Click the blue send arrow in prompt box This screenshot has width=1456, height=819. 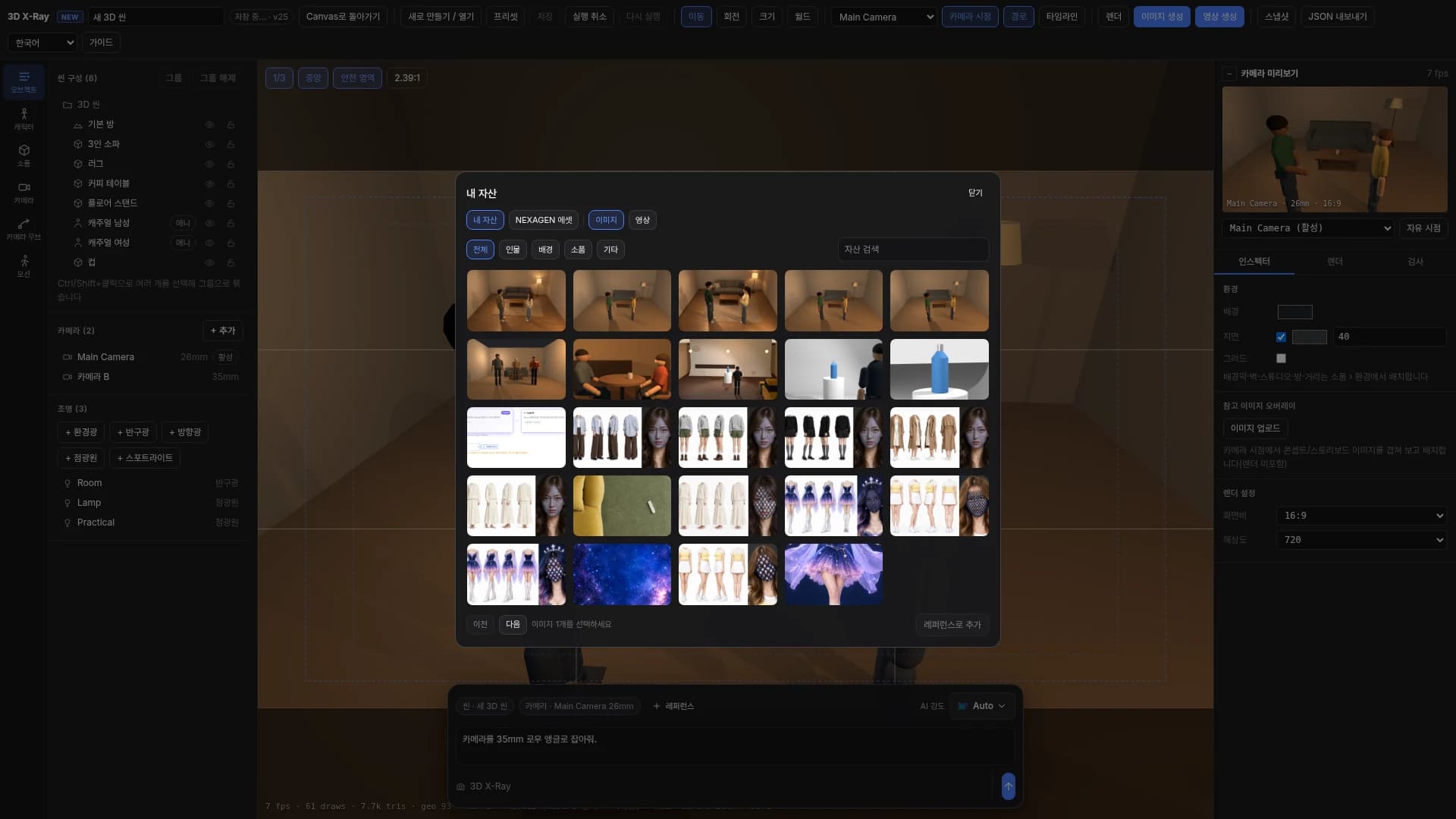pos(1008,786)
